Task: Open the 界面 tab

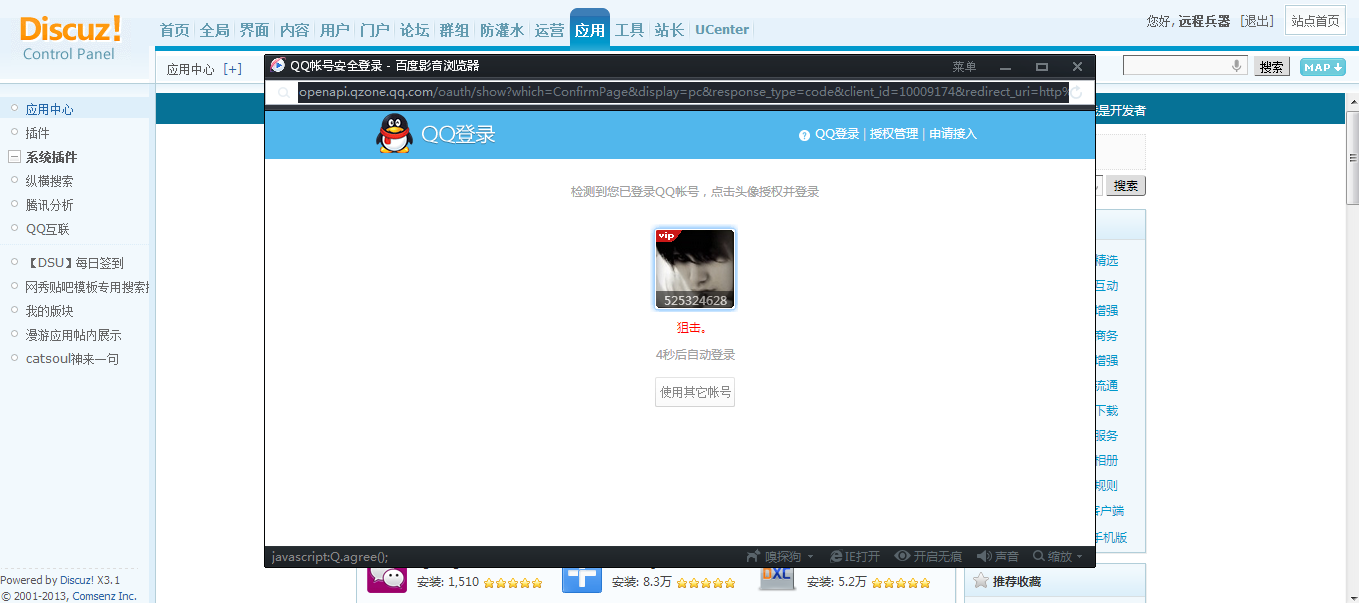Action: [255, 30]
